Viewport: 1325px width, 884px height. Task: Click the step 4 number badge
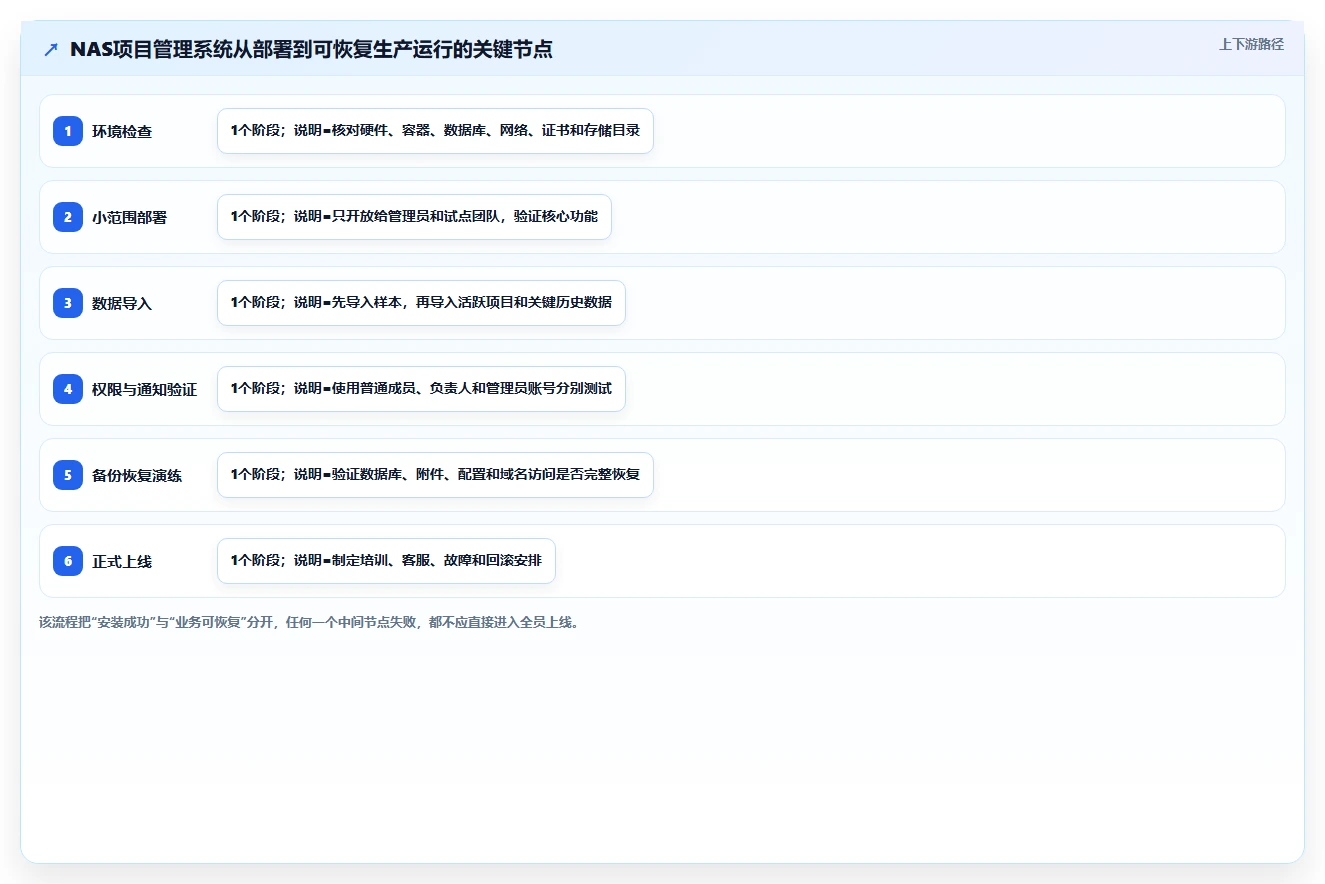point(68,389)
